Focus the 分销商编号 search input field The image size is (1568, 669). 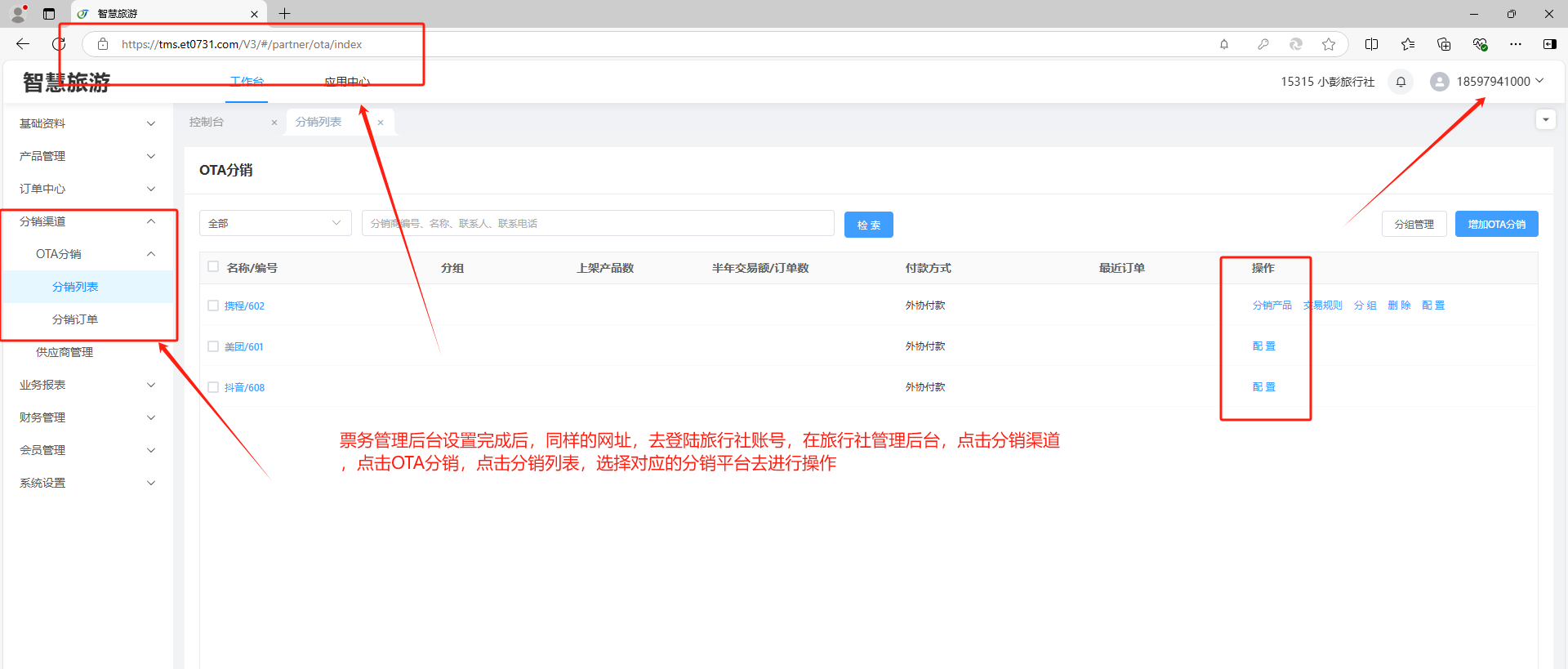click(598, 223)
